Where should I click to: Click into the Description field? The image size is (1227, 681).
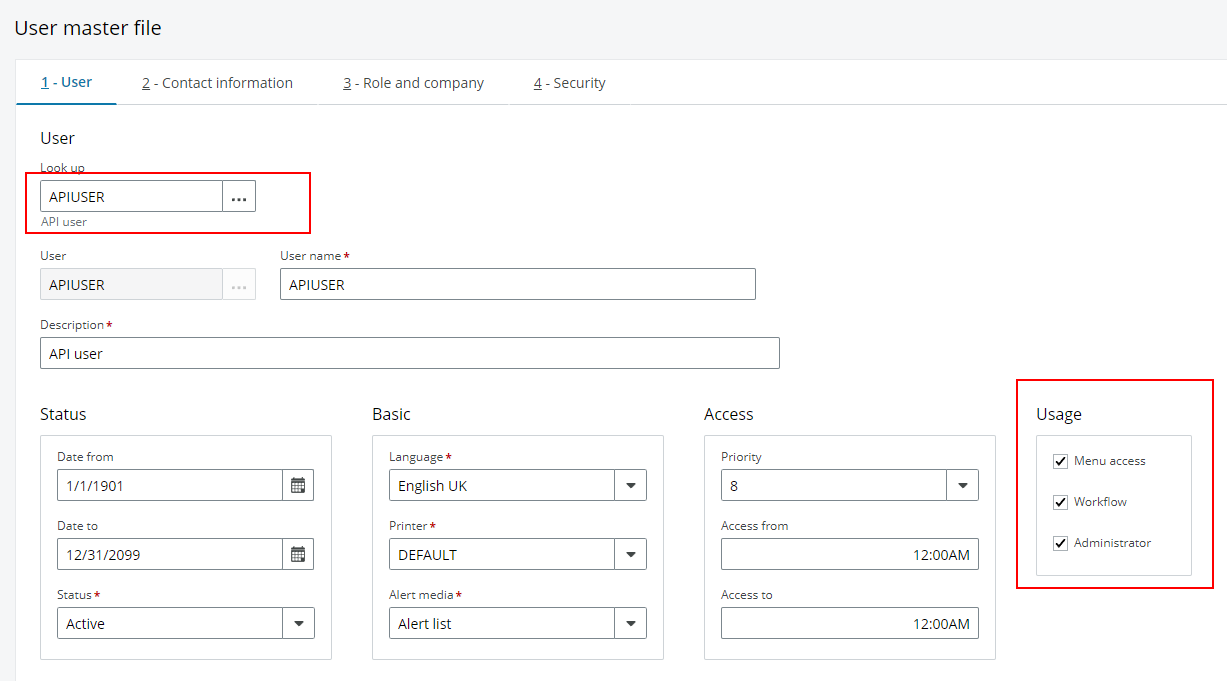click(x=409, y=354)
